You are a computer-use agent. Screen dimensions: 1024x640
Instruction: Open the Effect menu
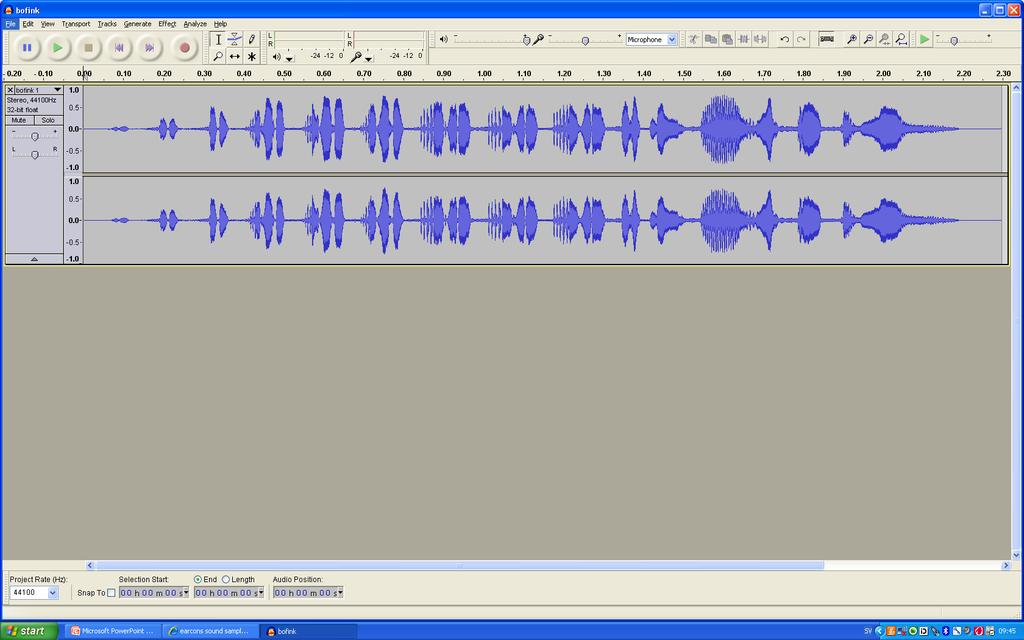point(167,24)
